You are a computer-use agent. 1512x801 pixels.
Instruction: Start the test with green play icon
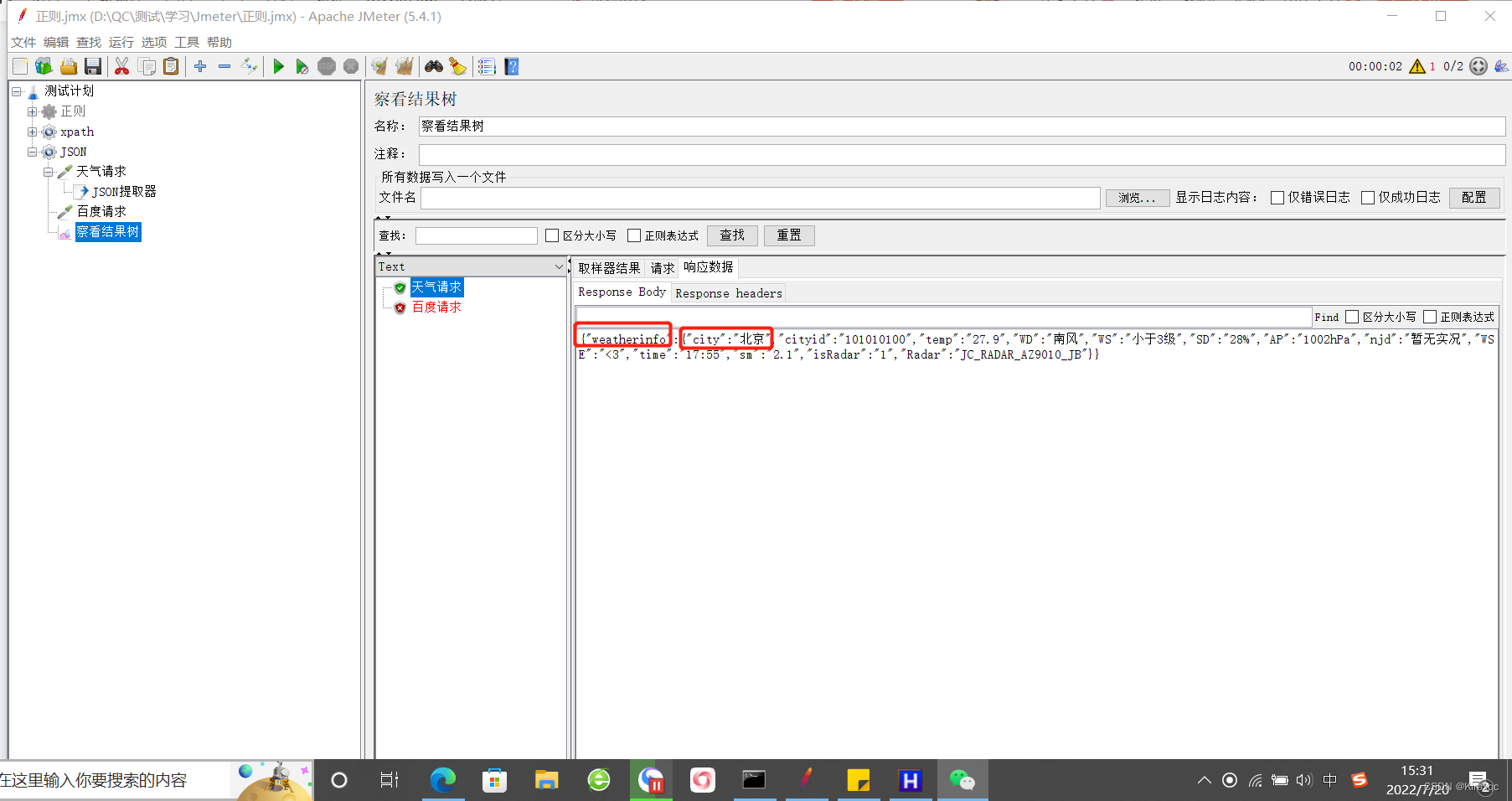(279, 66)
